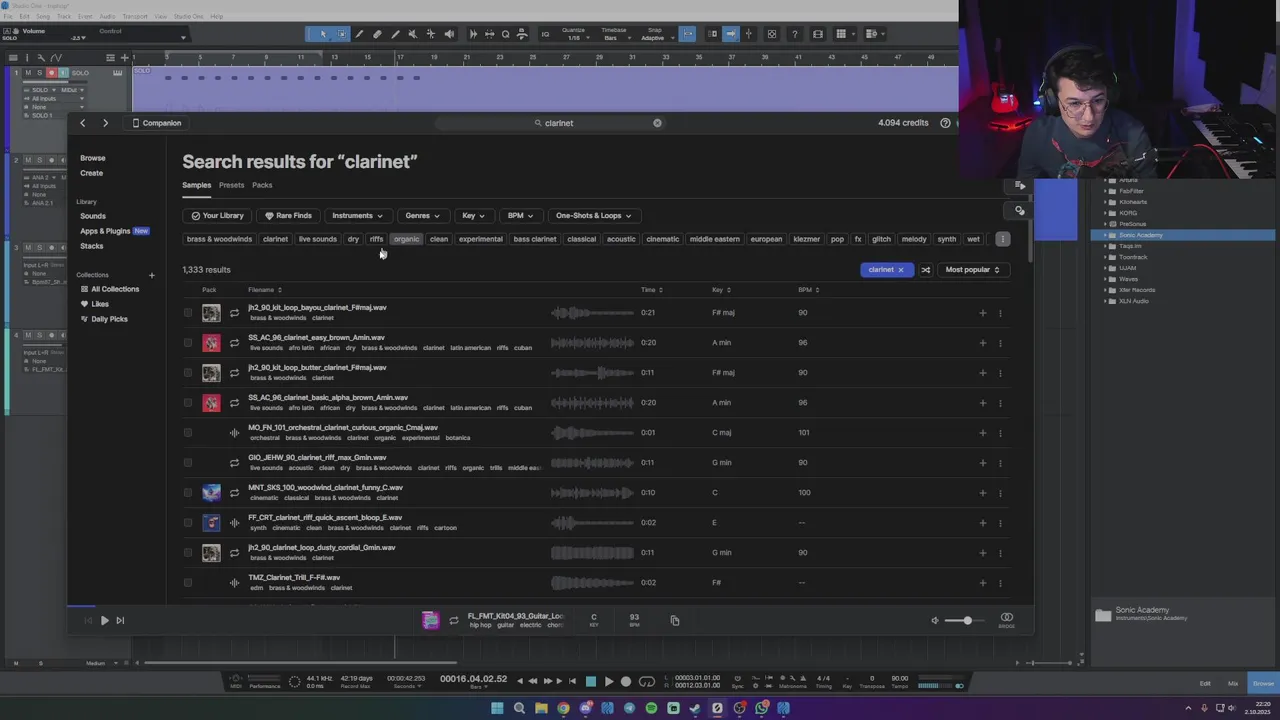Expand the One-Shots & Loops dropdown
This screenshot has height=720, width=1280.
click(594, 215)
